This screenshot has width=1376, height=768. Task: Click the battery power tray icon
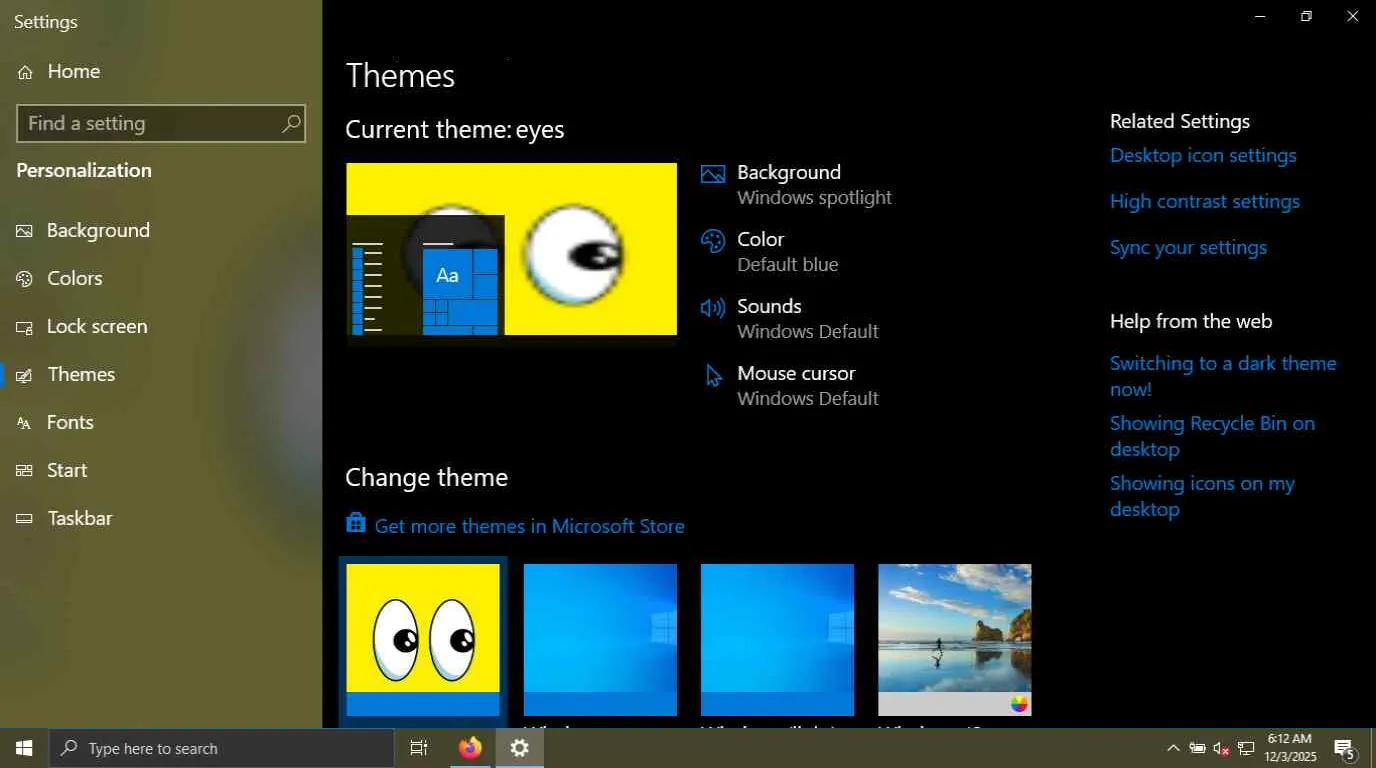1197,748
